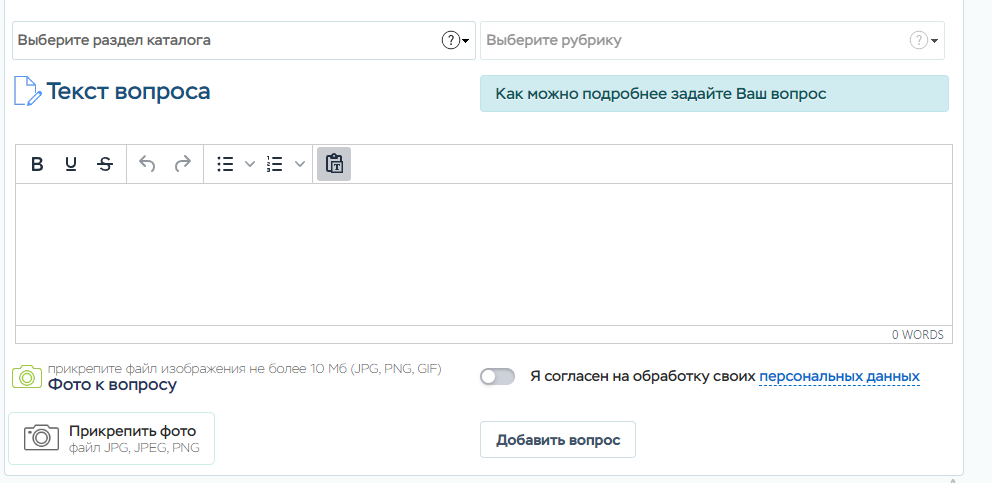Image resolution: width=992 pixels, height=483 pixels.
Task: Click inside the question text editor area
Action: [x=483, y=254]
